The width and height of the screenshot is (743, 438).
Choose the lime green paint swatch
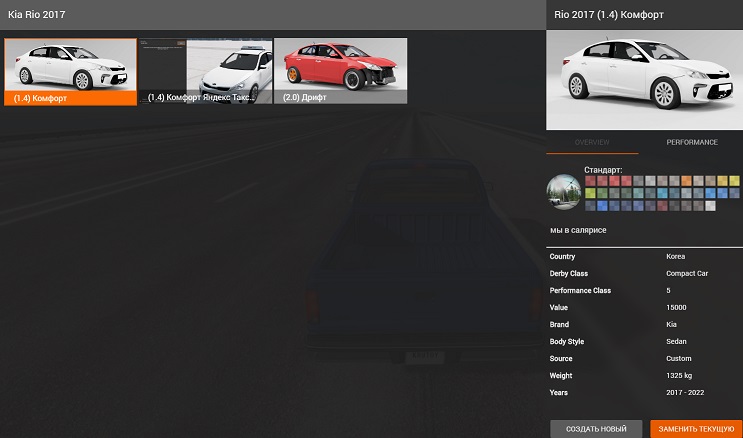(590, 193)
